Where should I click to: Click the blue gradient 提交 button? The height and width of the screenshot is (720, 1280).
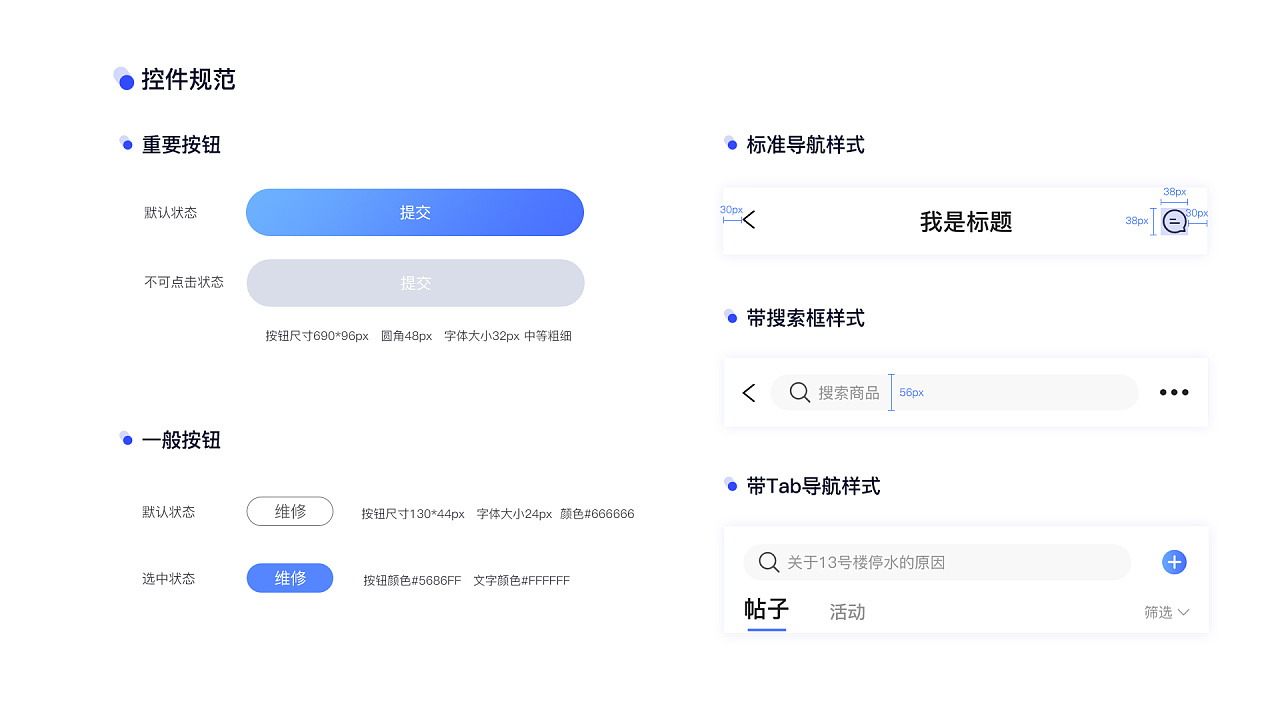(x=415, y=213)
